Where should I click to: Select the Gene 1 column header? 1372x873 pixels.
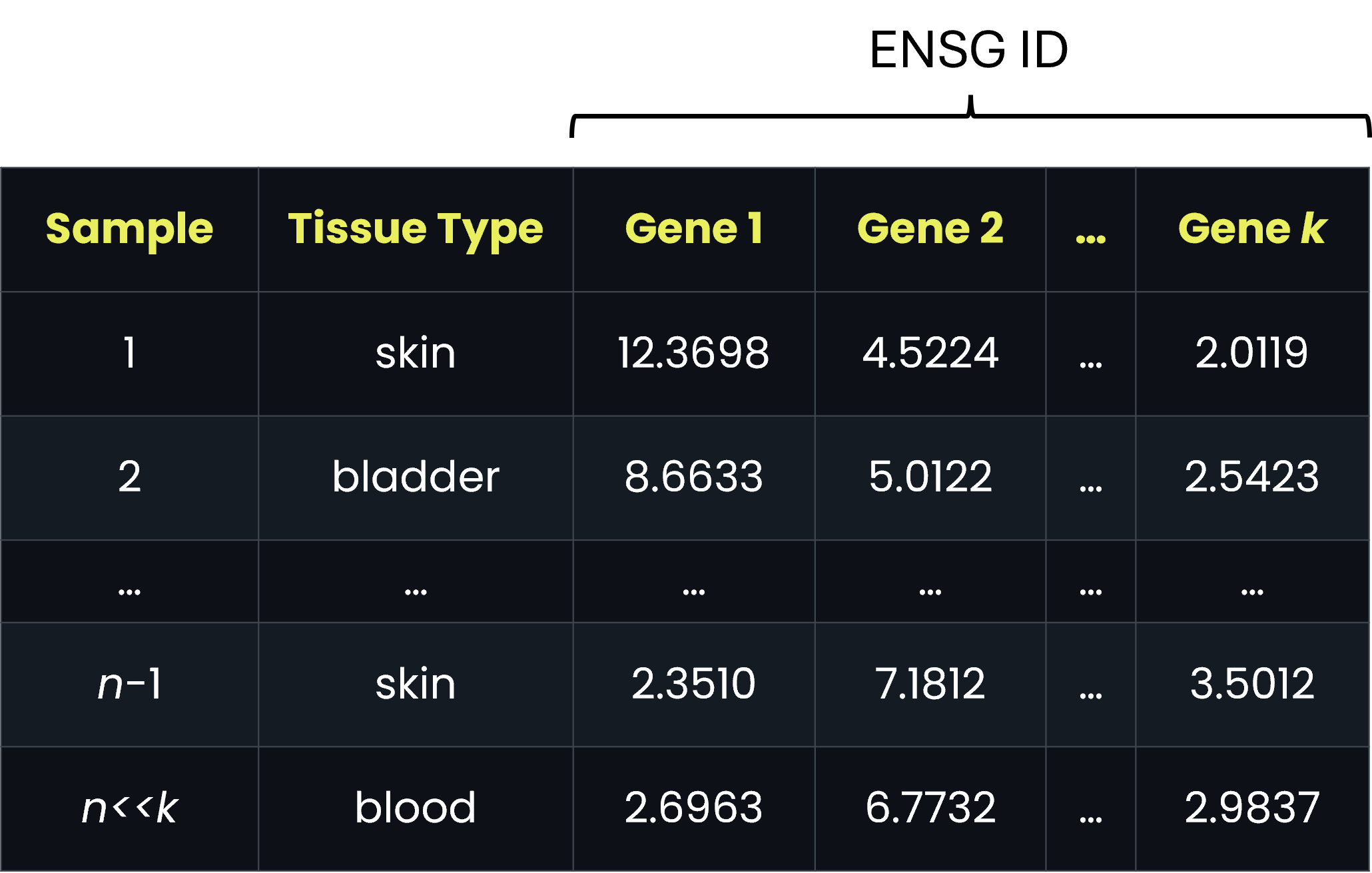[x=694, y=230]
